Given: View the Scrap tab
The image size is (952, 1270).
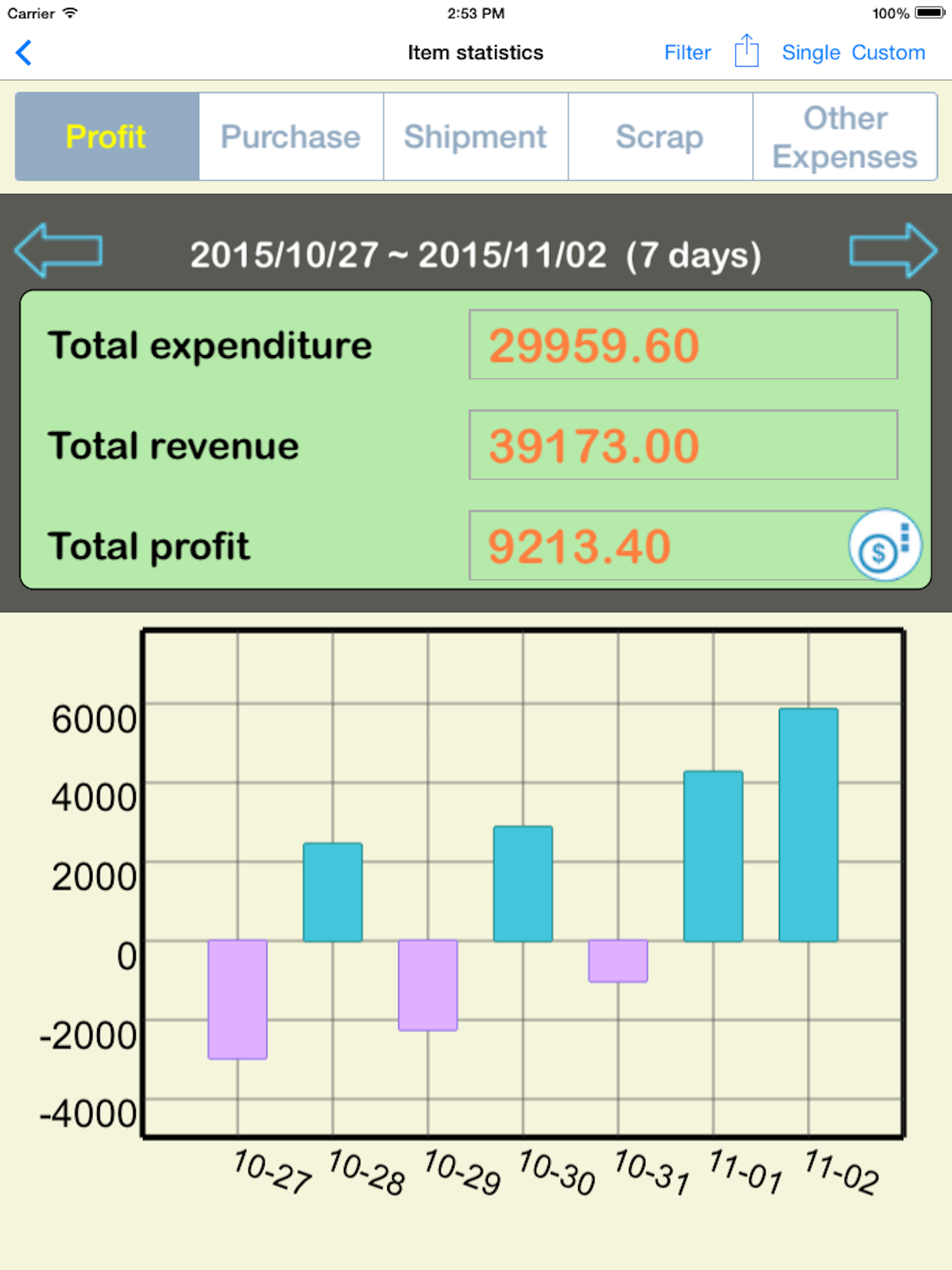Looking at the screenshot, I should (661, 137).
